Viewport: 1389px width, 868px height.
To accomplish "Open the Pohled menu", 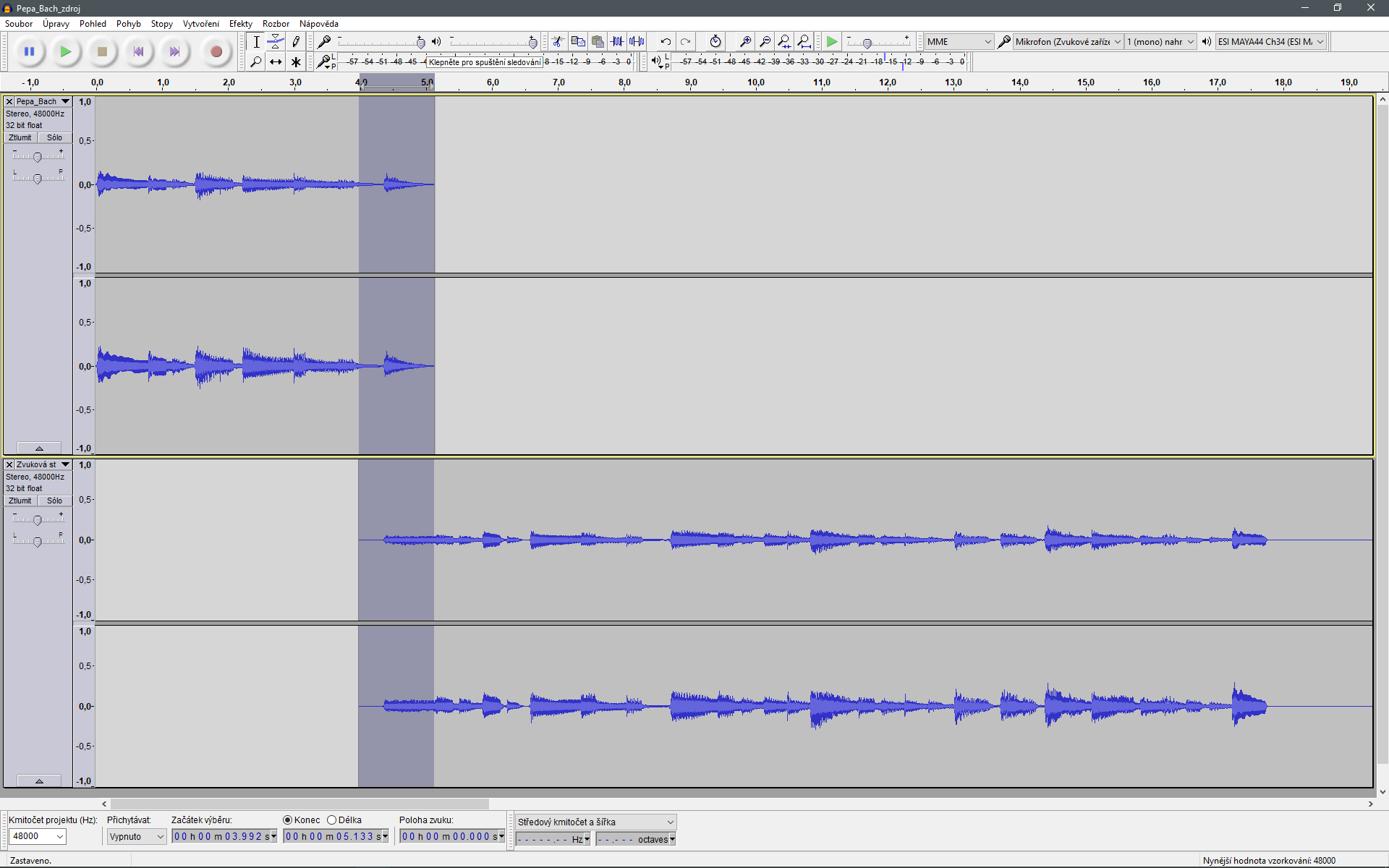I will point(93,24).
